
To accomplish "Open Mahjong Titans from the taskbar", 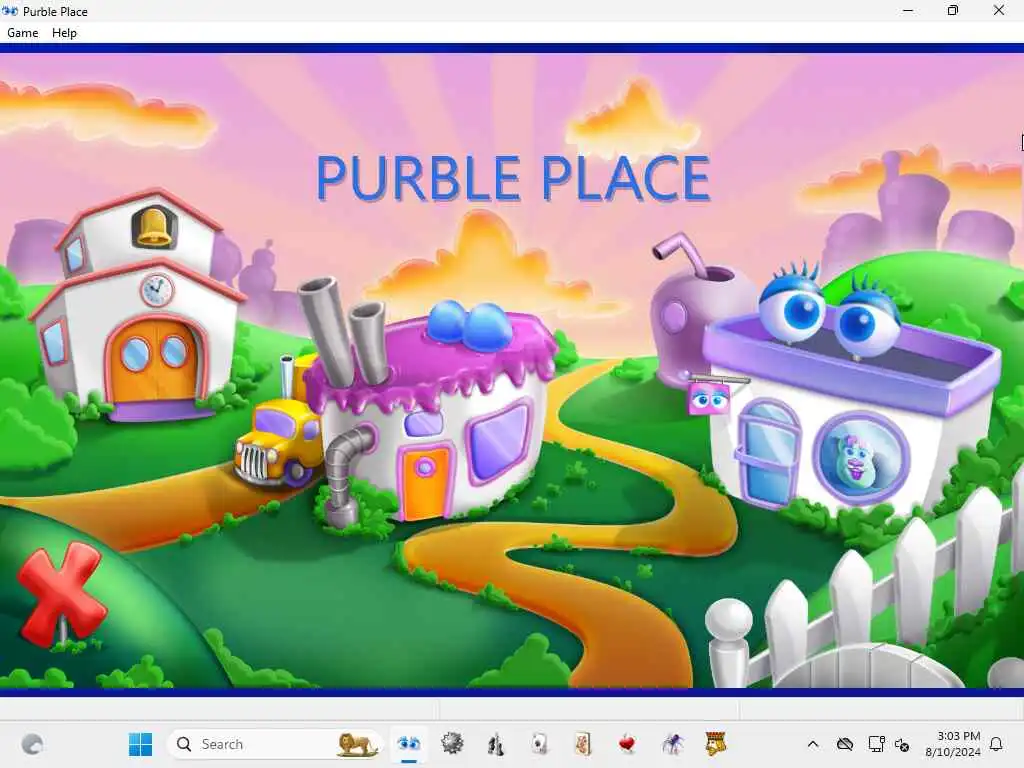I will 583,744.
